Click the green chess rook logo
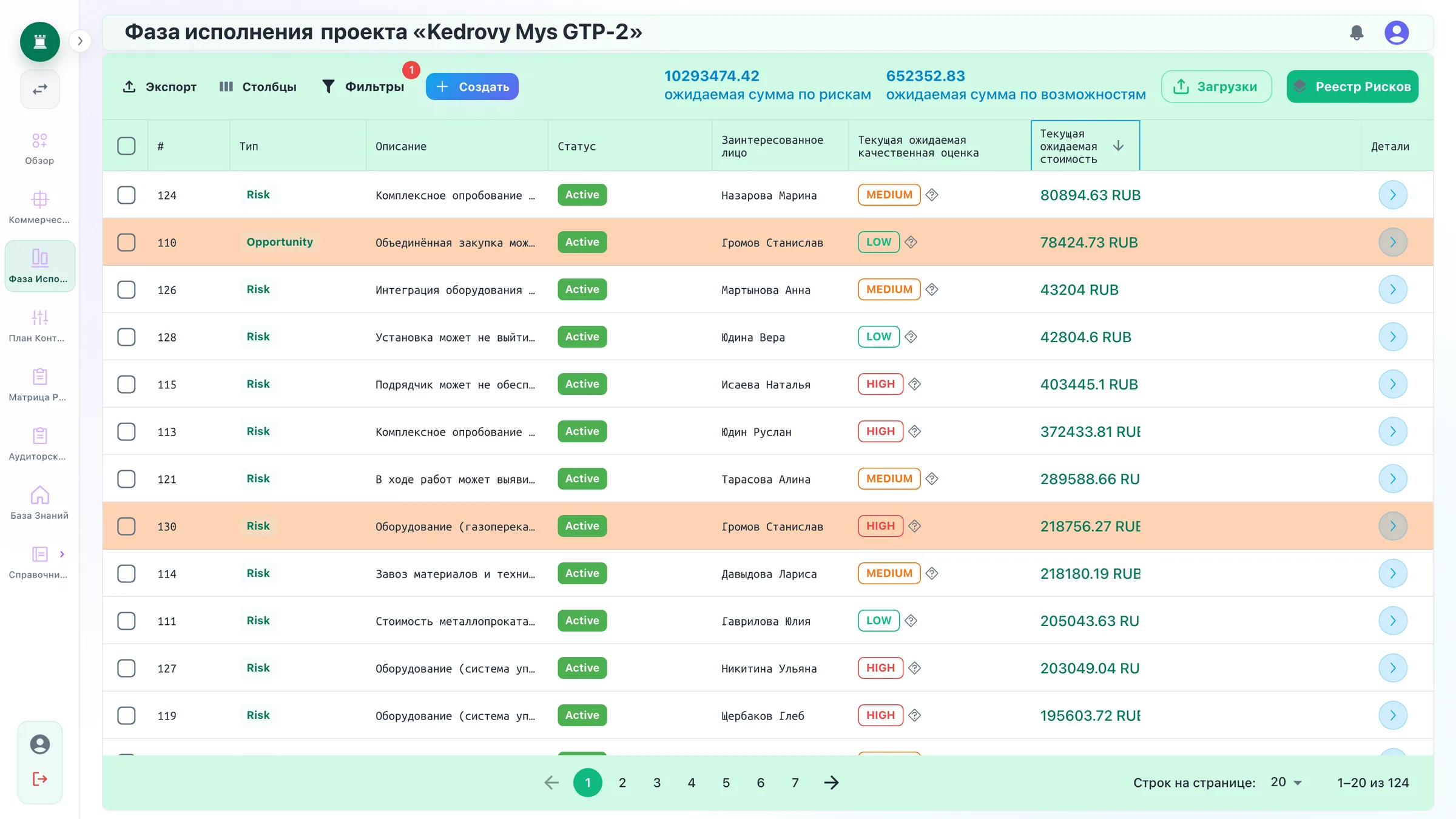This screenshot has width=1456, height=819. coord(40,42)
